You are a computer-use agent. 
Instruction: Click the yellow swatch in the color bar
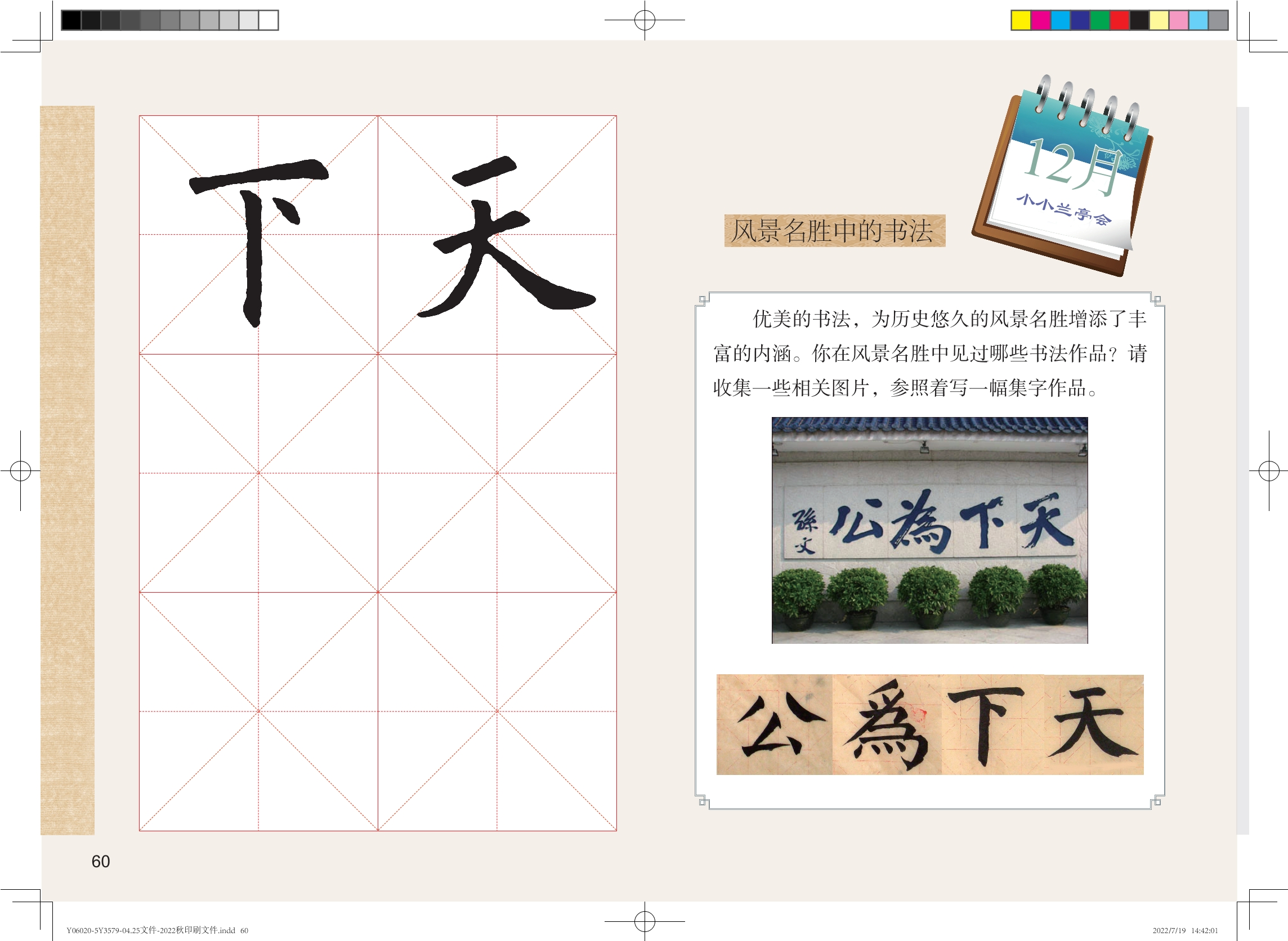1021,20
